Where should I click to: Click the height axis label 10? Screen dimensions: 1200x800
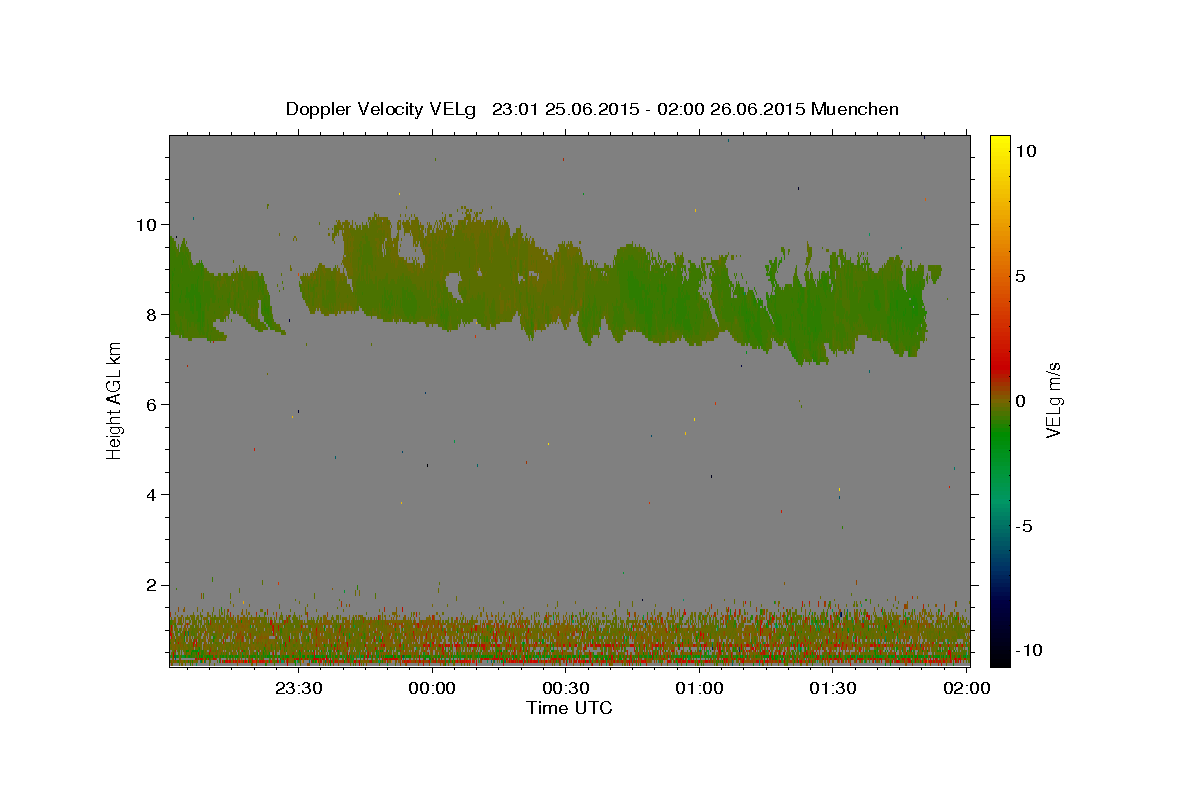coord(146,224)
